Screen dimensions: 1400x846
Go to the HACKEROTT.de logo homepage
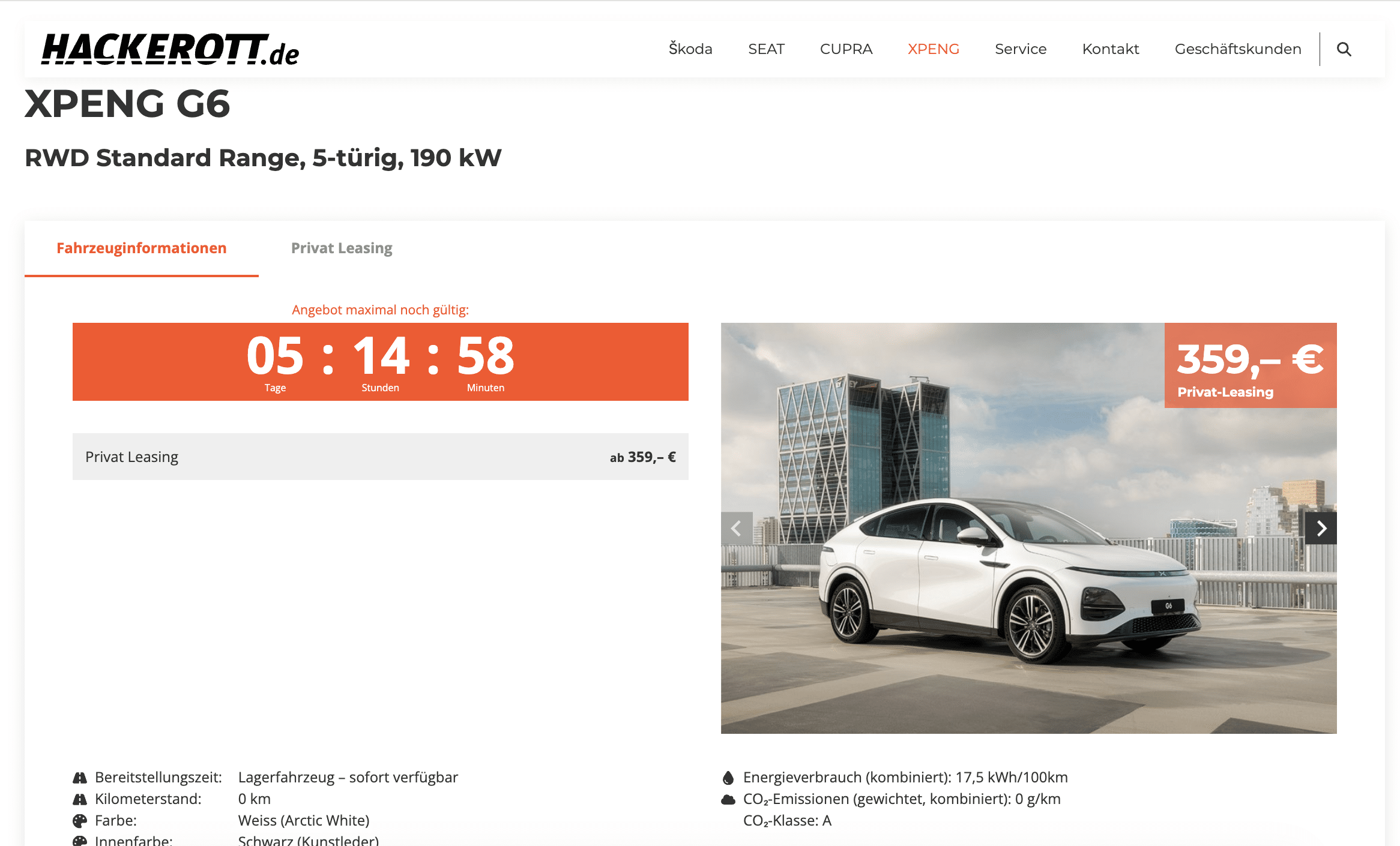pos(170,49)
